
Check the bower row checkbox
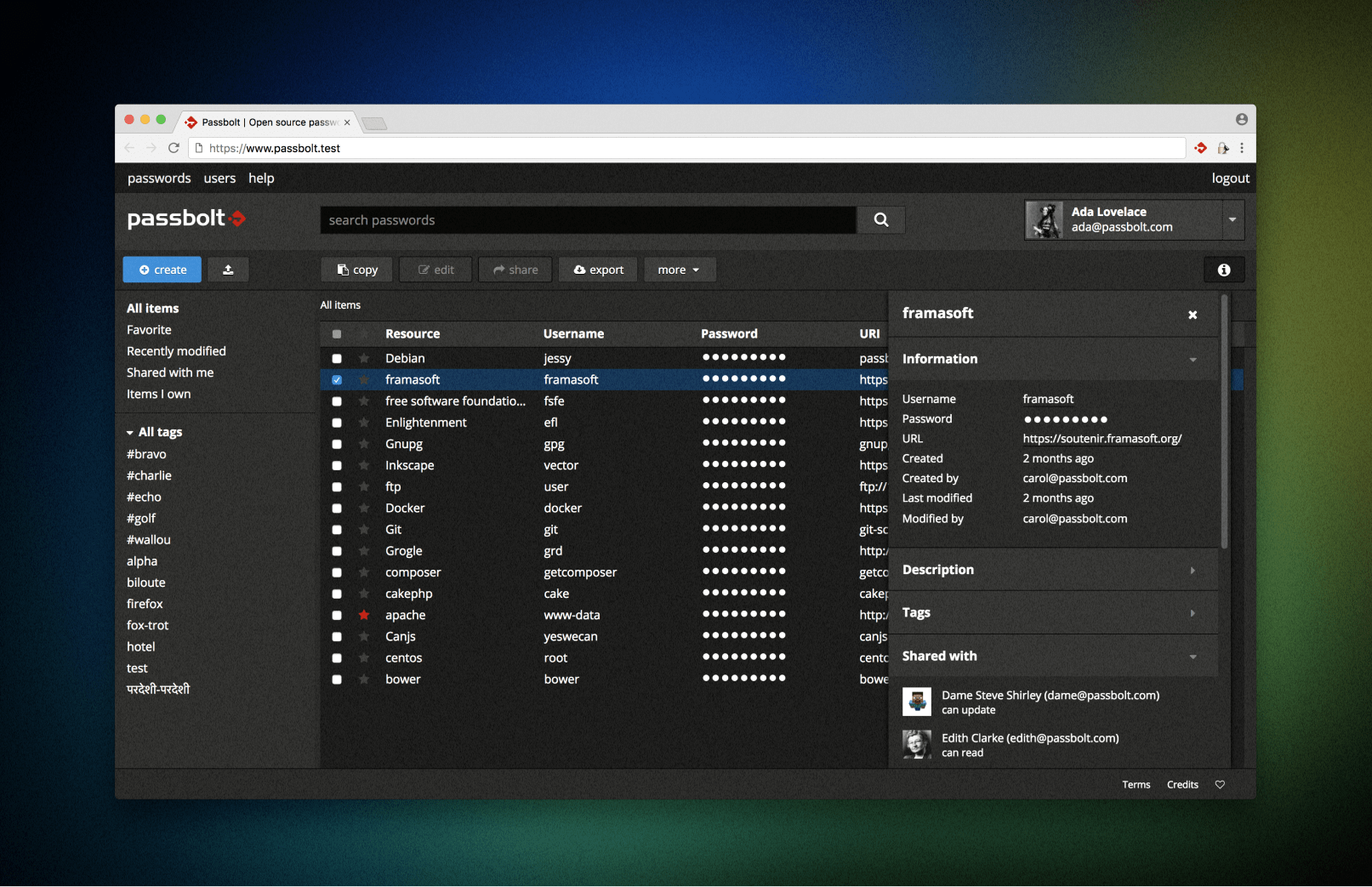[337, 679]
